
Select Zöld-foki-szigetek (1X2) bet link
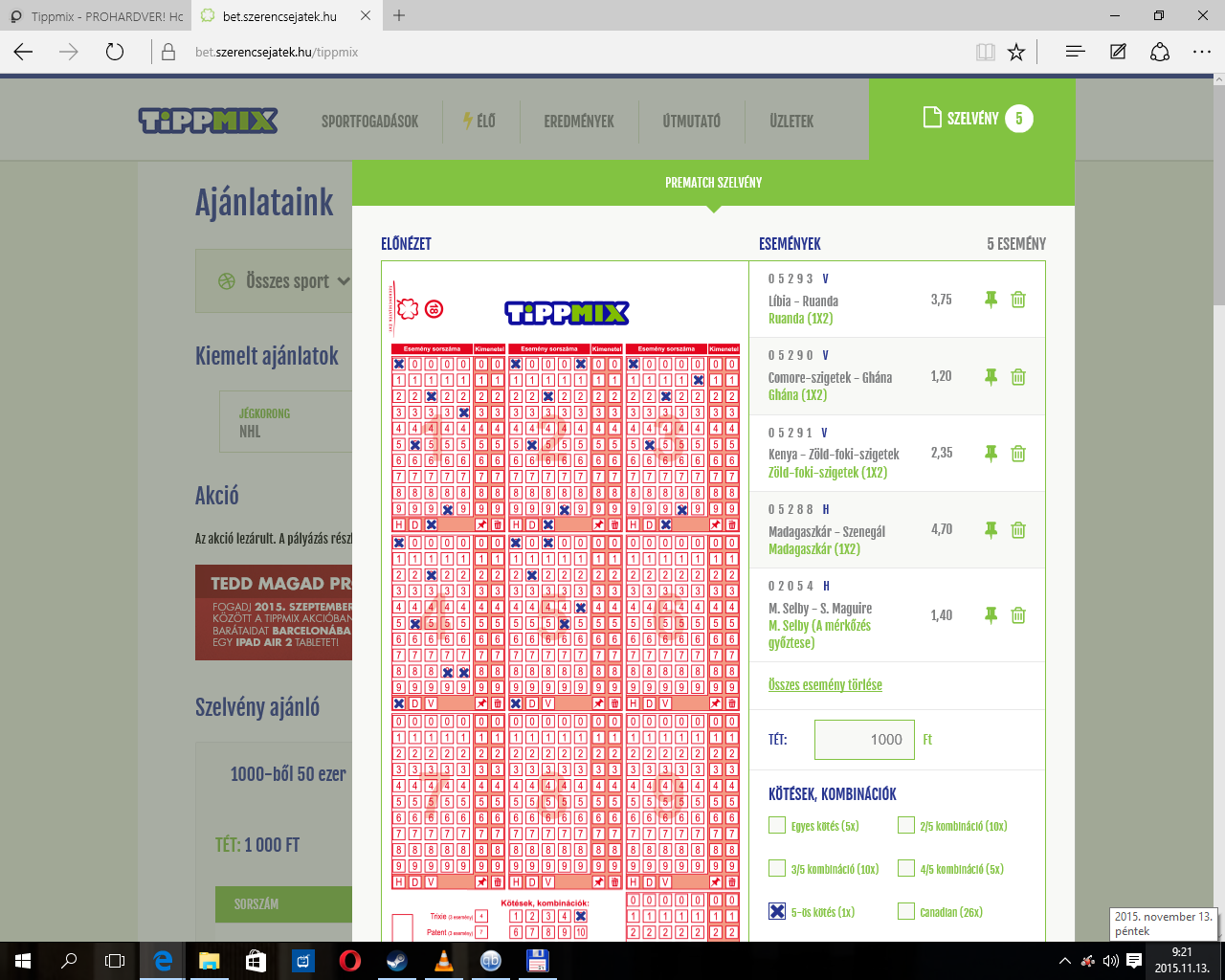pos(828,473)
